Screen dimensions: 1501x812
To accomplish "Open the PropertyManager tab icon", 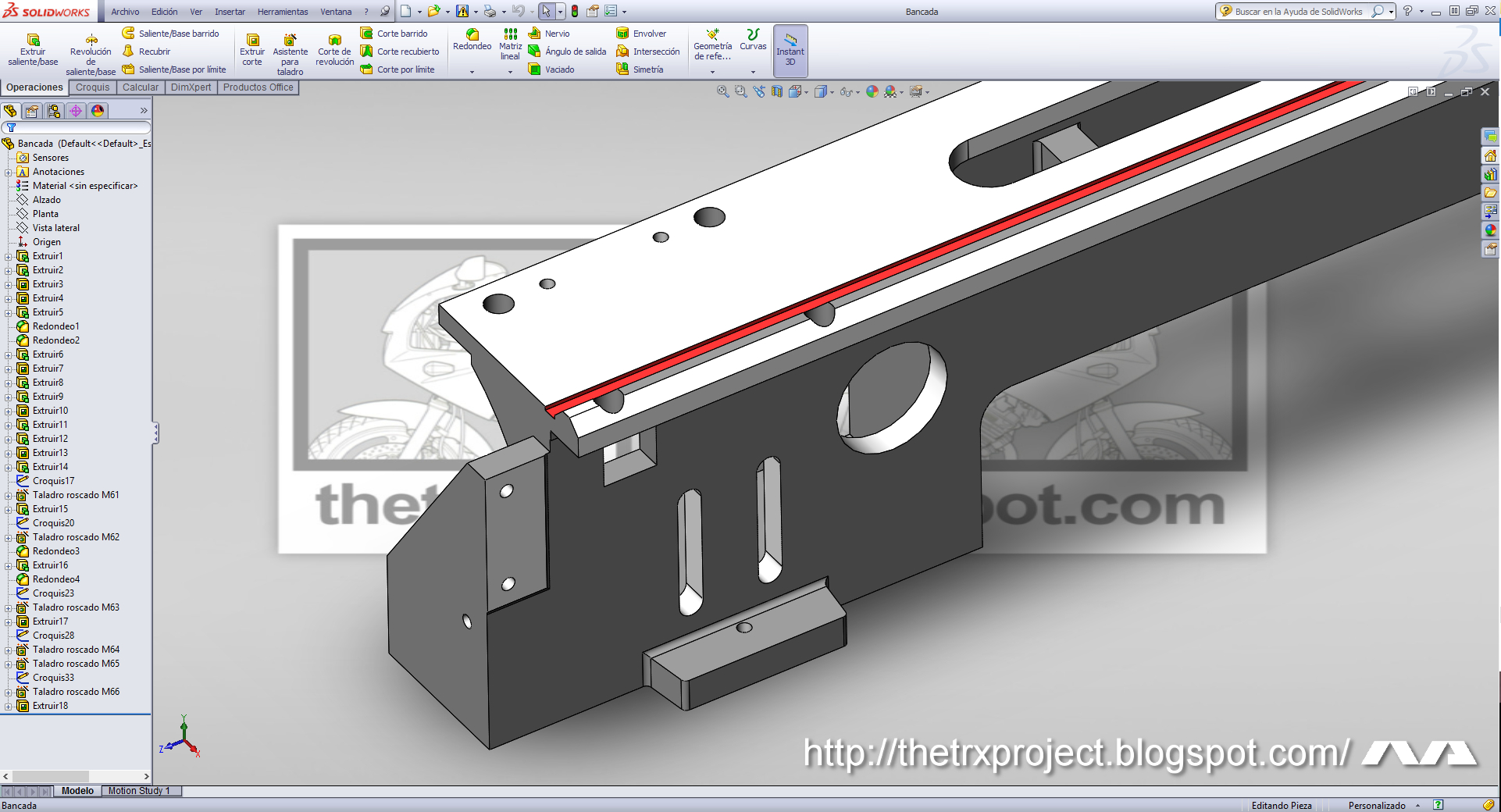I will [x=32, y=111].
